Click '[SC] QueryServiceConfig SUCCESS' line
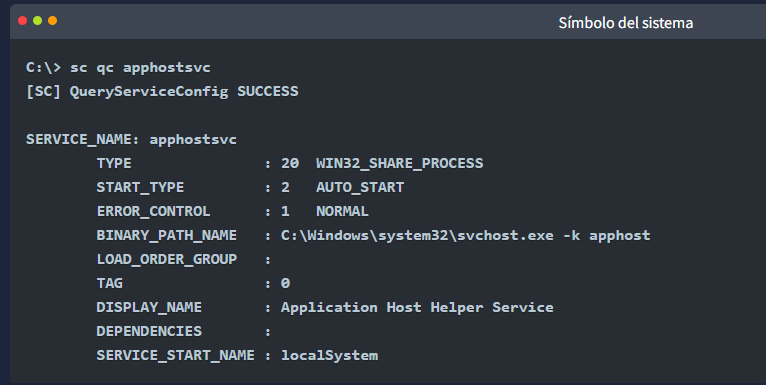 pos(162,92)
